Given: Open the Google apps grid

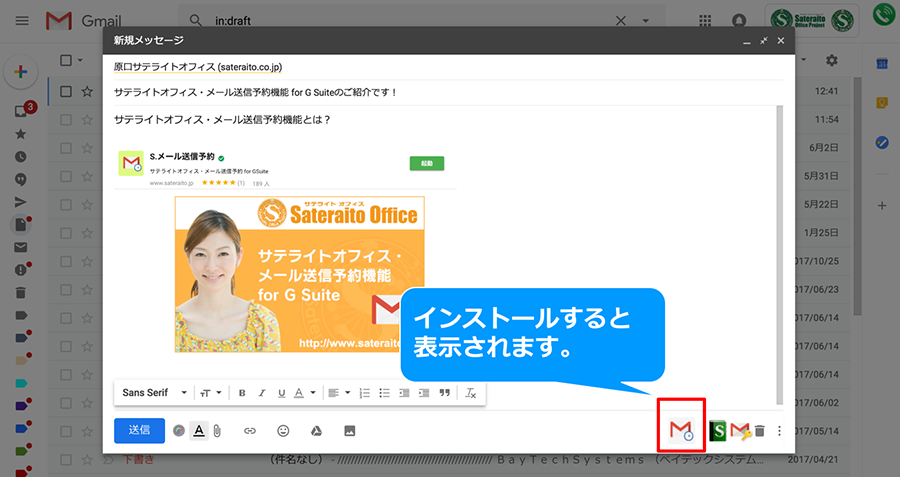Looking at the screenshot, I should click(x=705, y=21).
